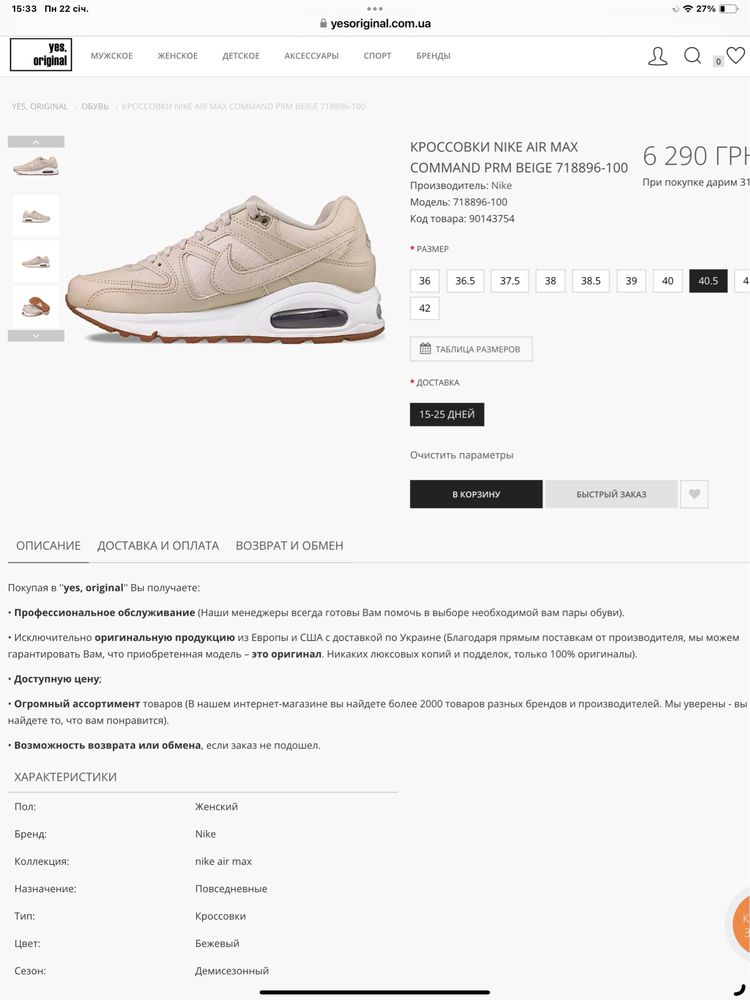Click the chat bubble icon at bottom right
Screen dimensions: 750x1000
[740, 920]
